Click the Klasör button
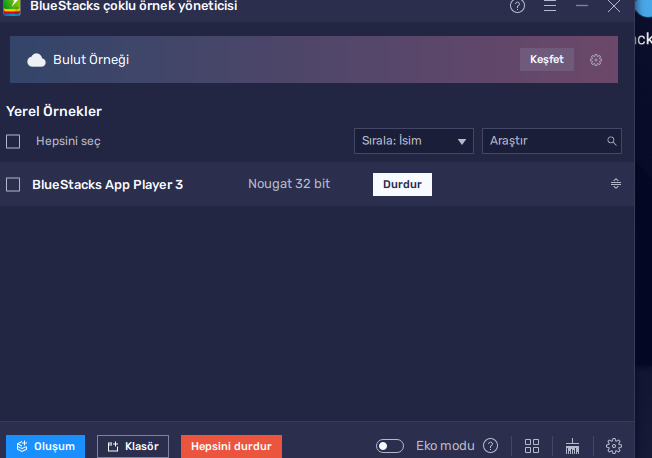 [133, 446]
